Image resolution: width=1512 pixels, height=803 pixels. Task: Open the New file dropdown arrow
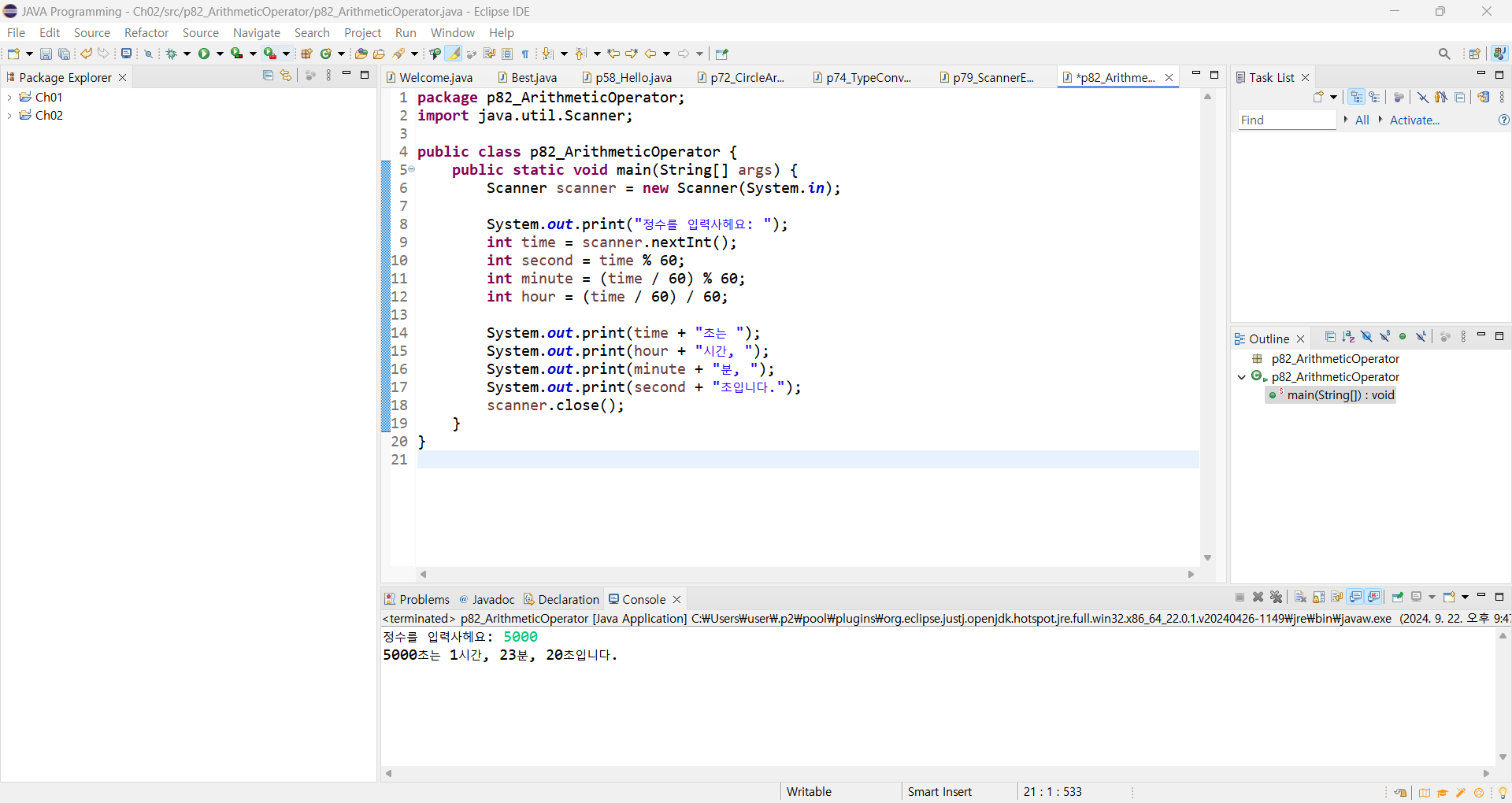pyautogui.click(x=30, y=54)
